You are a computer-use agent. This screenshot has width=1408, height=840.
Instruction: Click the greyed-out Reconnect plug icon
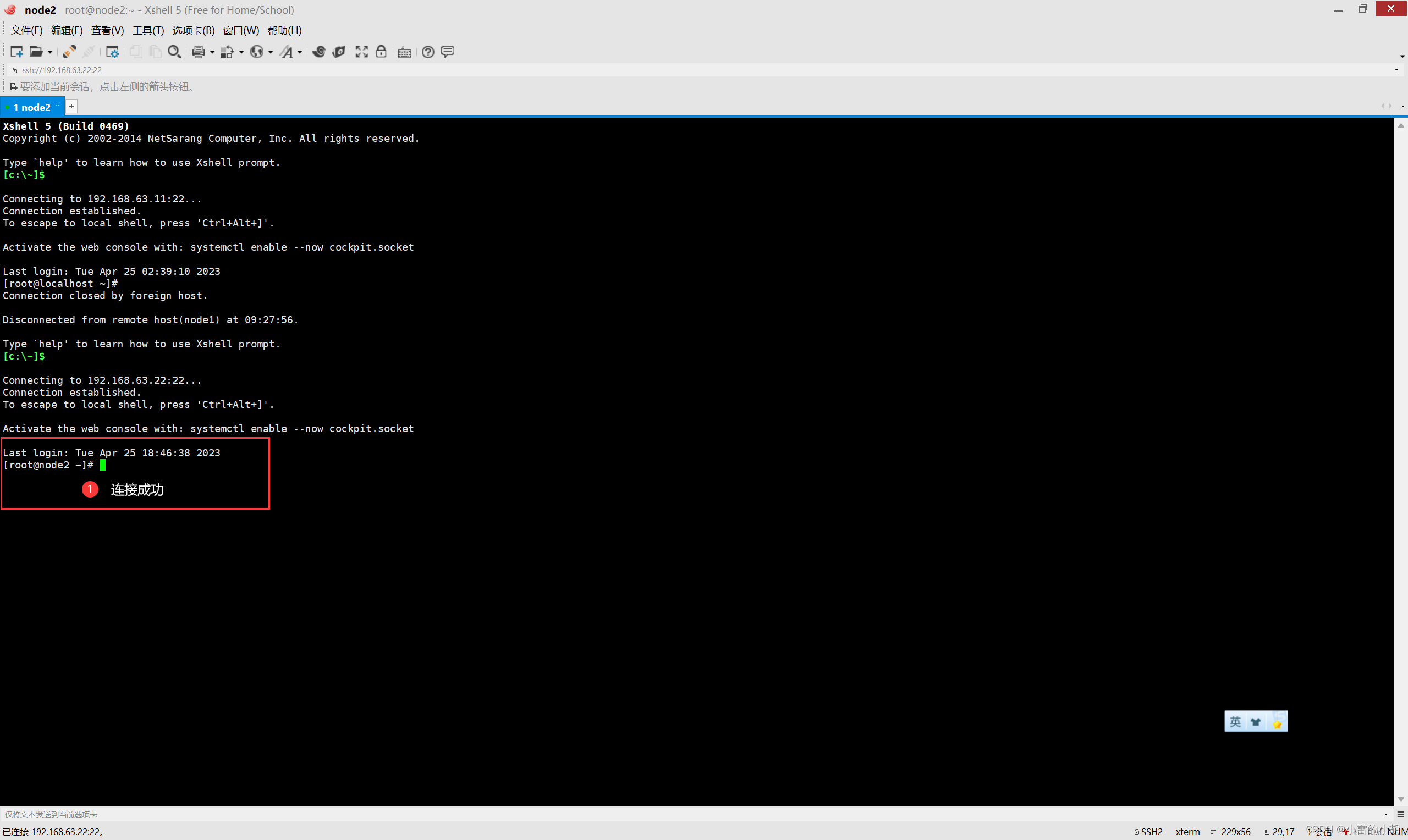tap(89, 52)
